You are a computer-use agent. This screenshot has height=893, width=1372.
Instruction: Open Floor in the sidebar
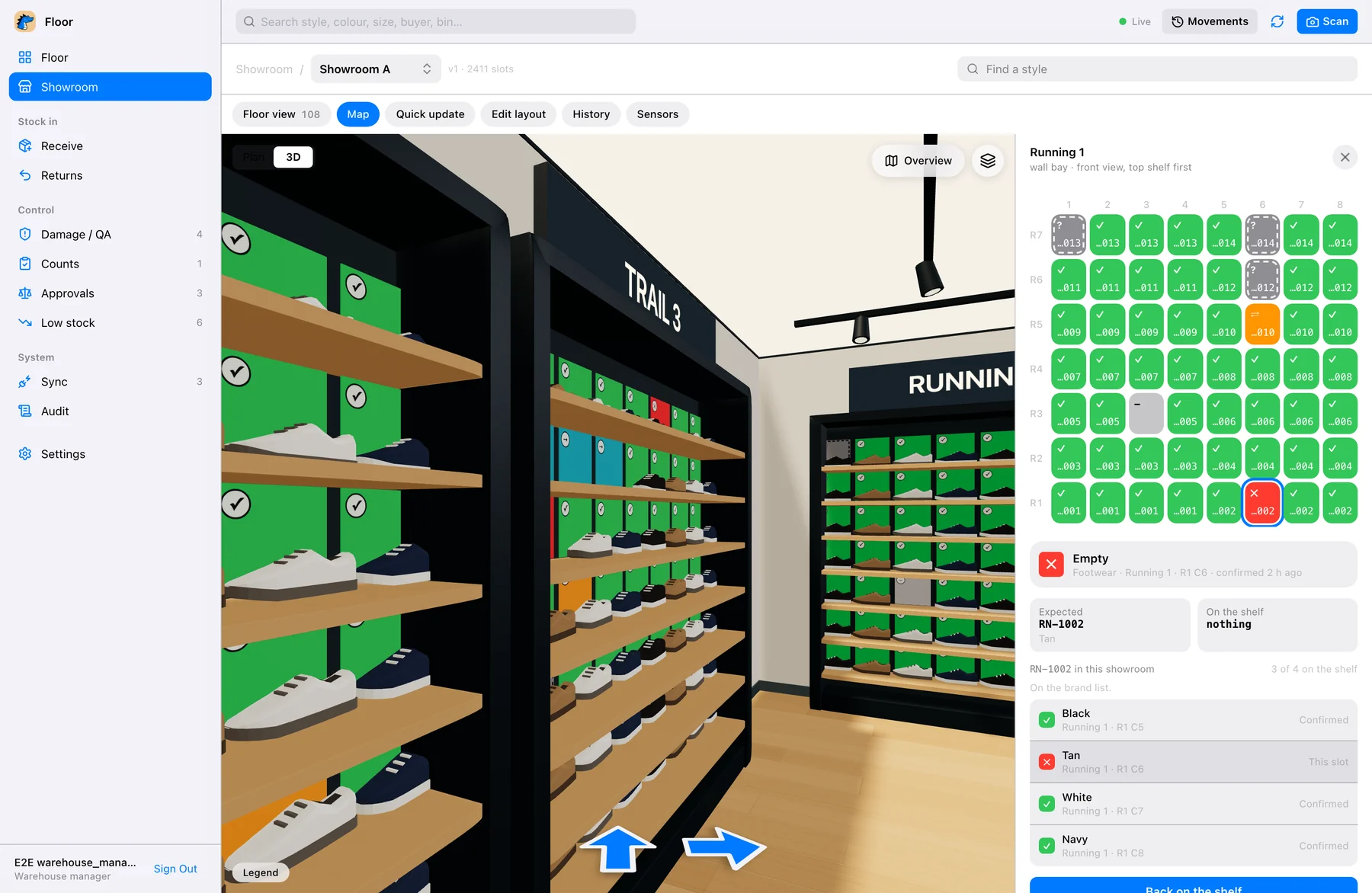pyautogui.click(x=111, y=57)
